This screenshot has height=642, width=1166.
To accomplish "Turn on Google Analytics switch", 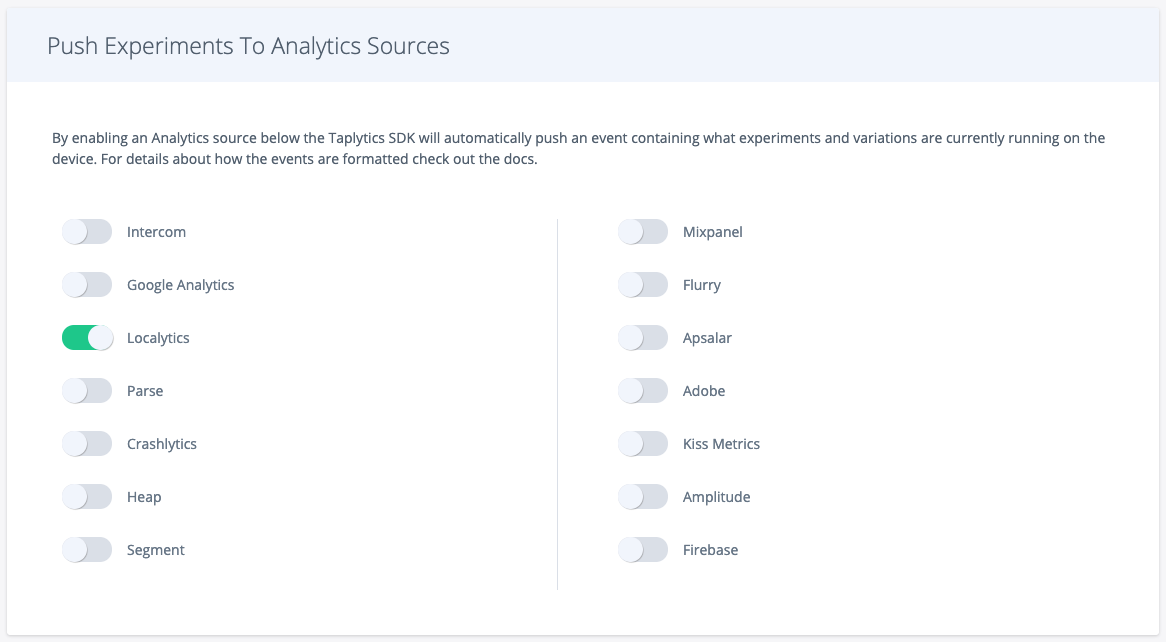I will coord(87,285).
